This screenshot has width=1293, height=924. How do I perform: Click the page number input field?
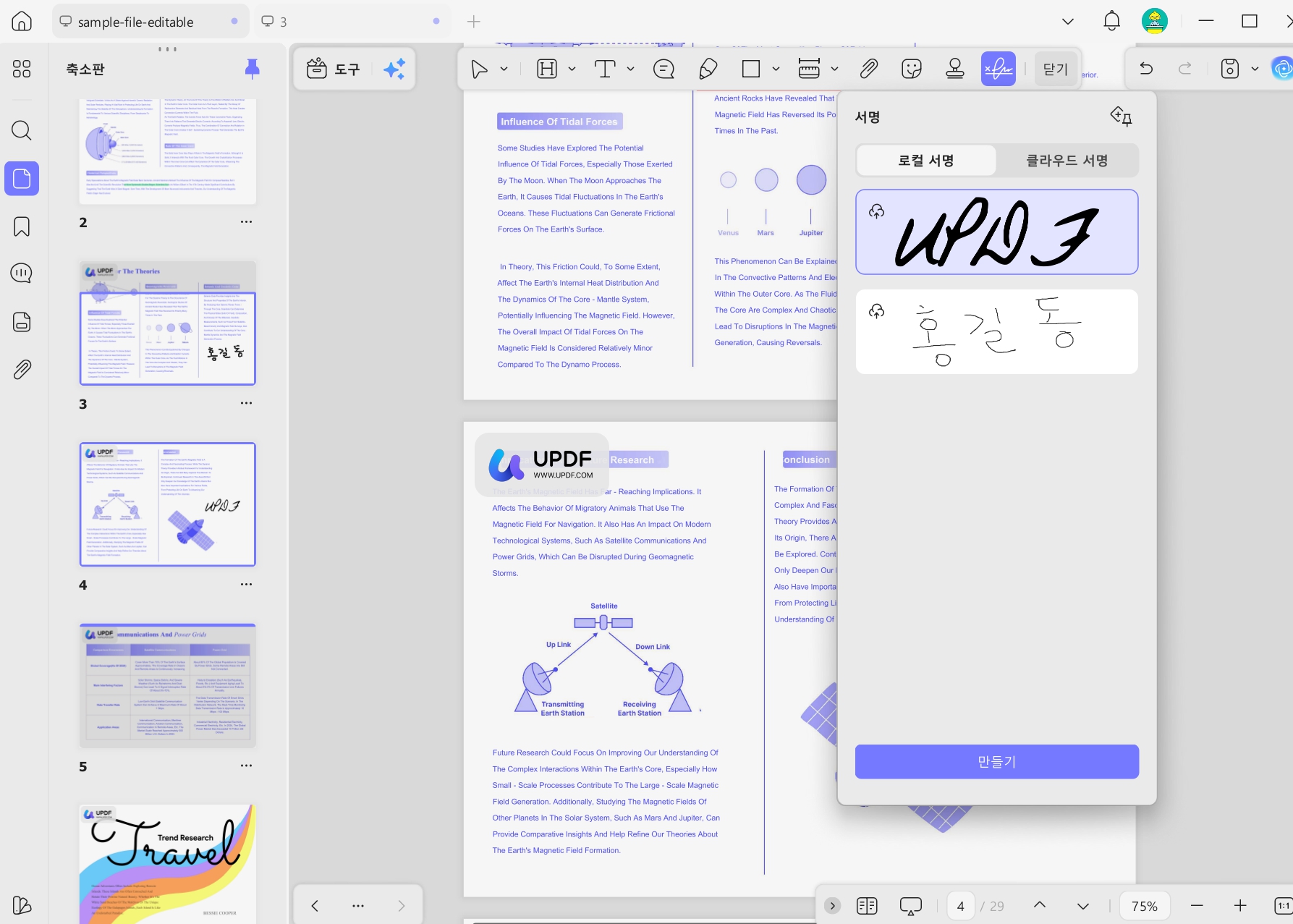(961, 906)
